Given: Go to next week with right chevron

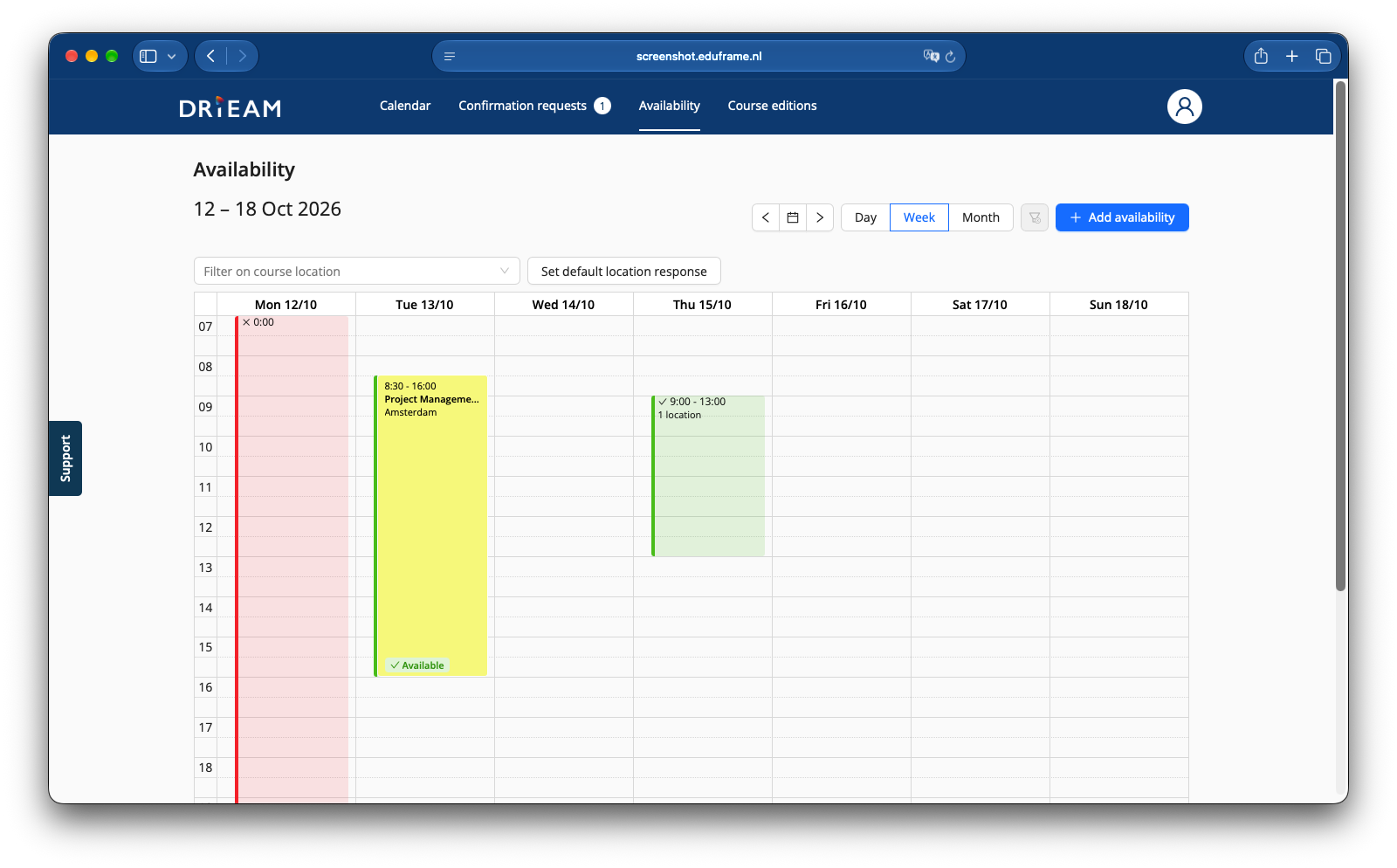Looking at the screenshot, I should pyautogui.click(x=820, y=217).
